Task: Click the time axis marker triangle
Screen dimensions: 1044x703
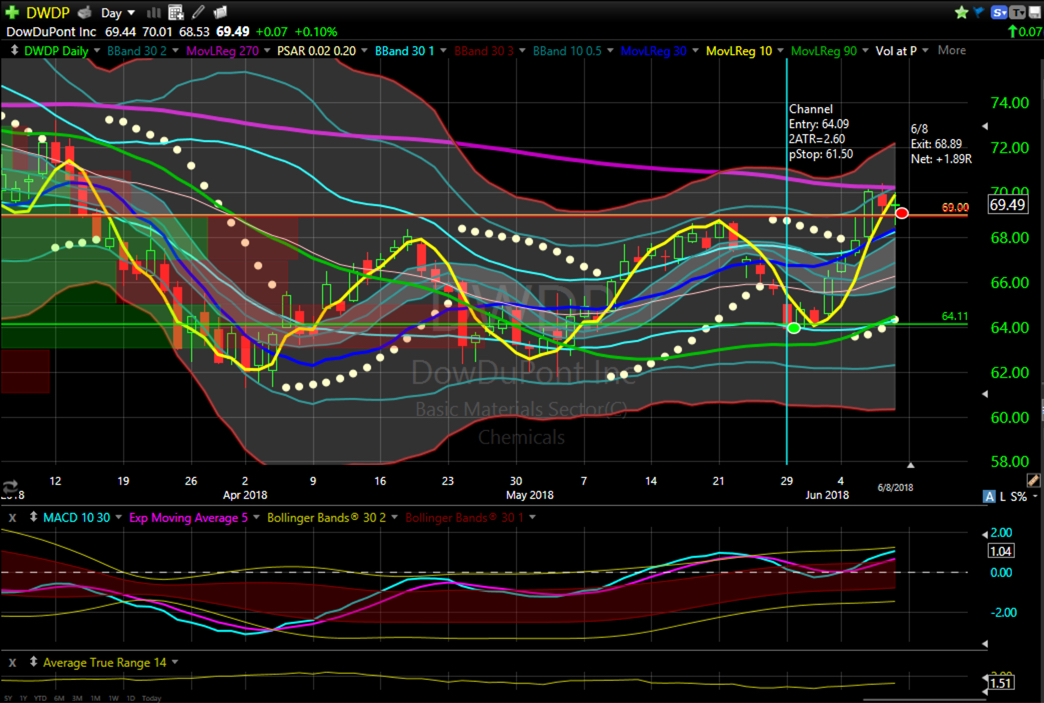Action: pos(910,465)
